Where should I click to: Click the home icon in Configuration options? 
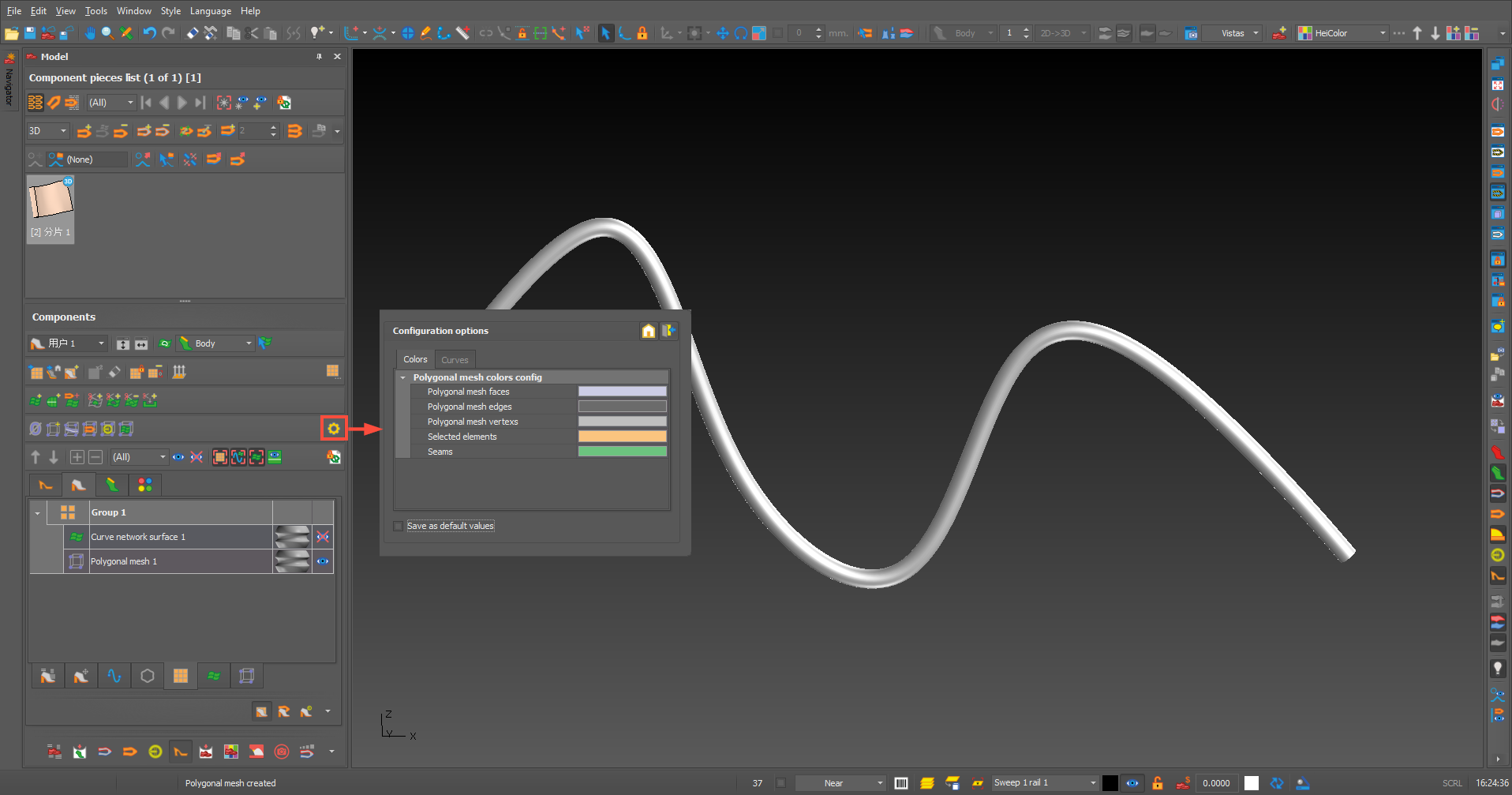[x=648, y=331]
